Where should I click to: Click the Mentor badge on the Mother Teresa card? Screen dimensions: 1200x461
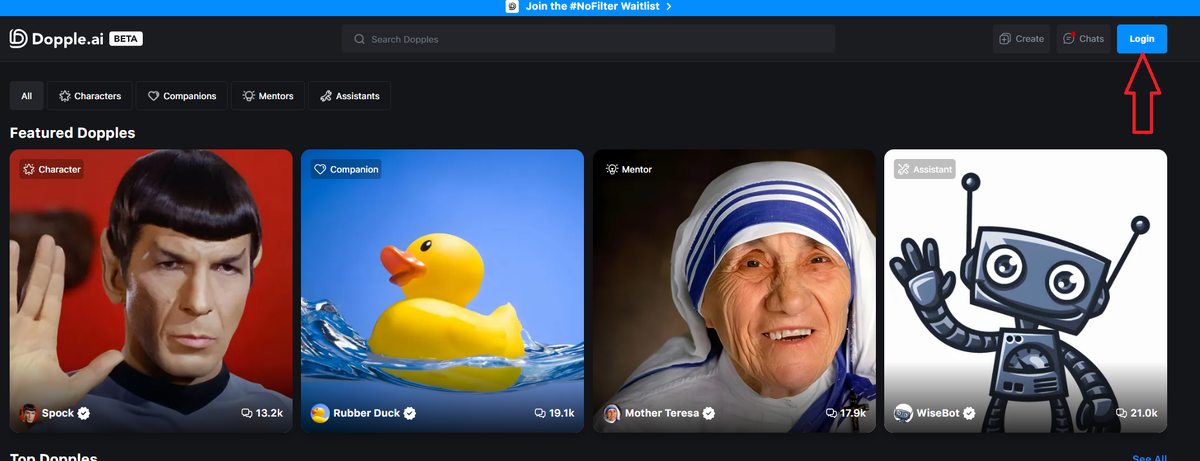click(630, 169)
